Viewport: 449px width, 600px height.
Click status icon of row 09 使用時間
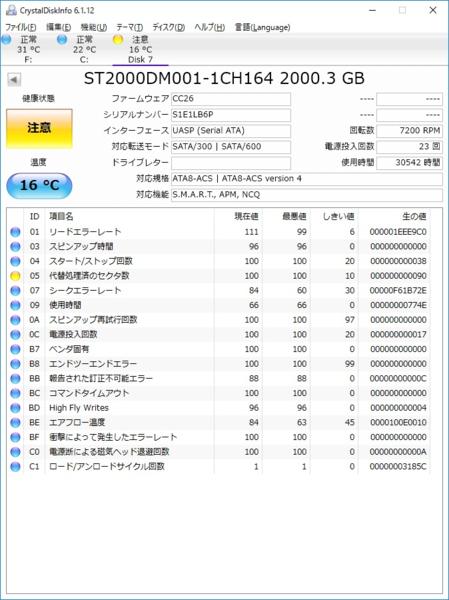[15, 305]
